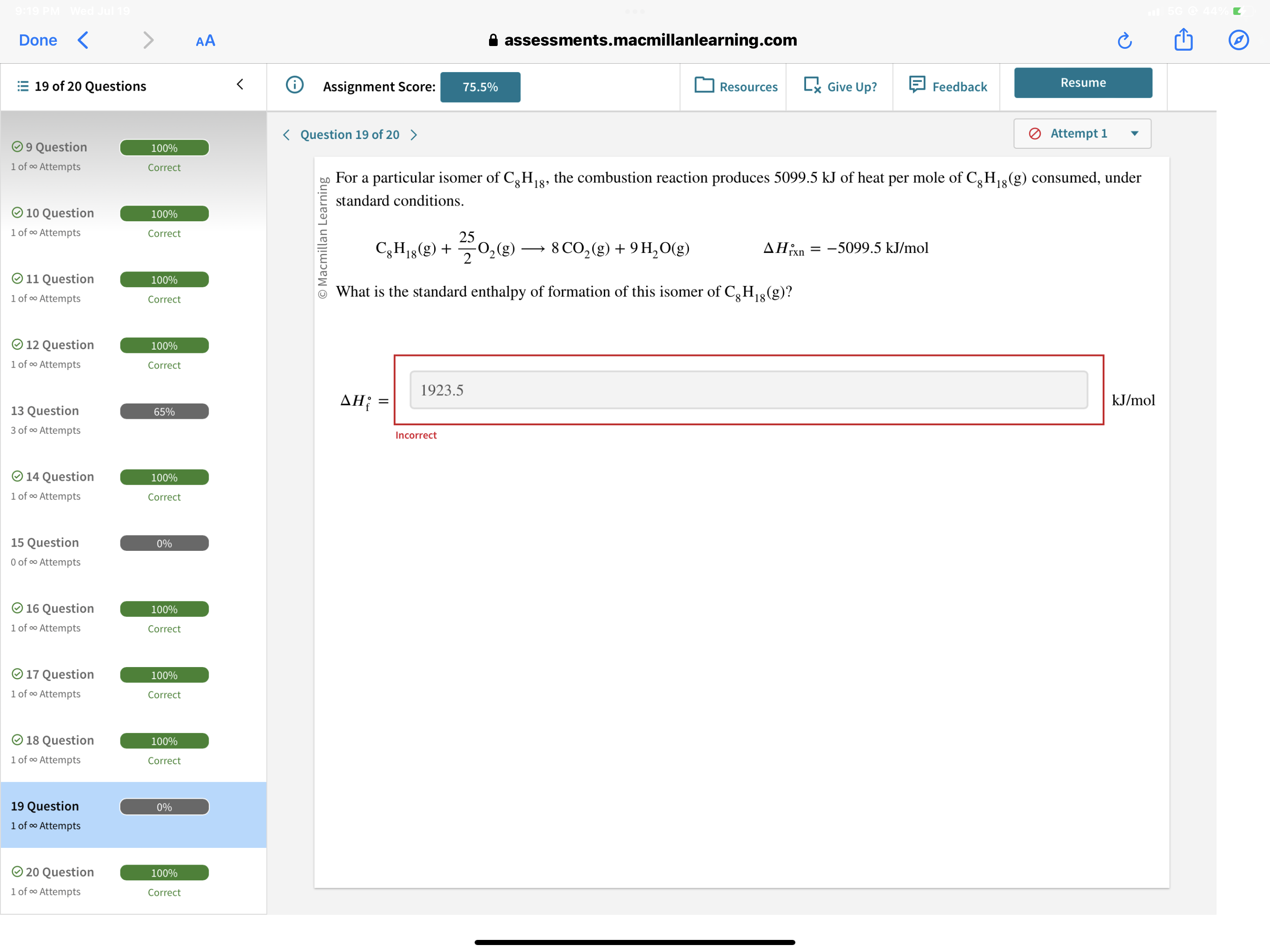
Task: Click the Resources folder icon
Action: (x=704, y=86)
